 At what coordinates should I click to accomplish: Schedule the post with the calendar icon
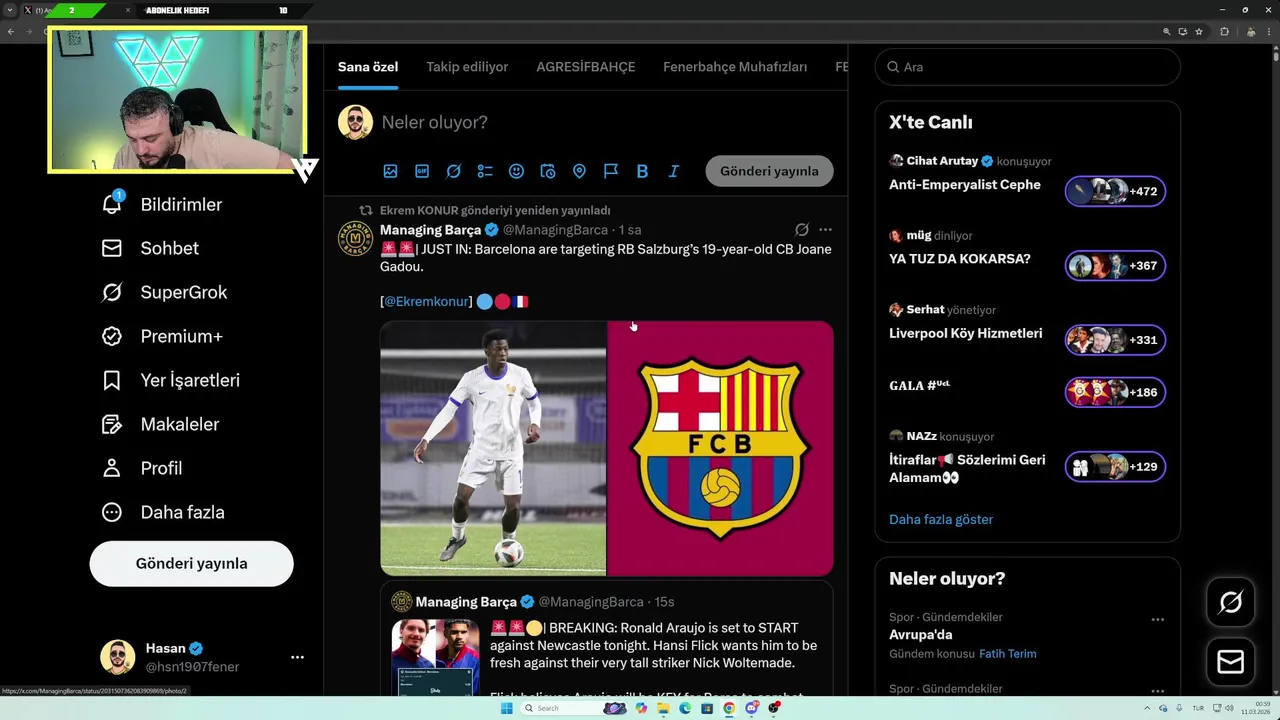(548, 171)
